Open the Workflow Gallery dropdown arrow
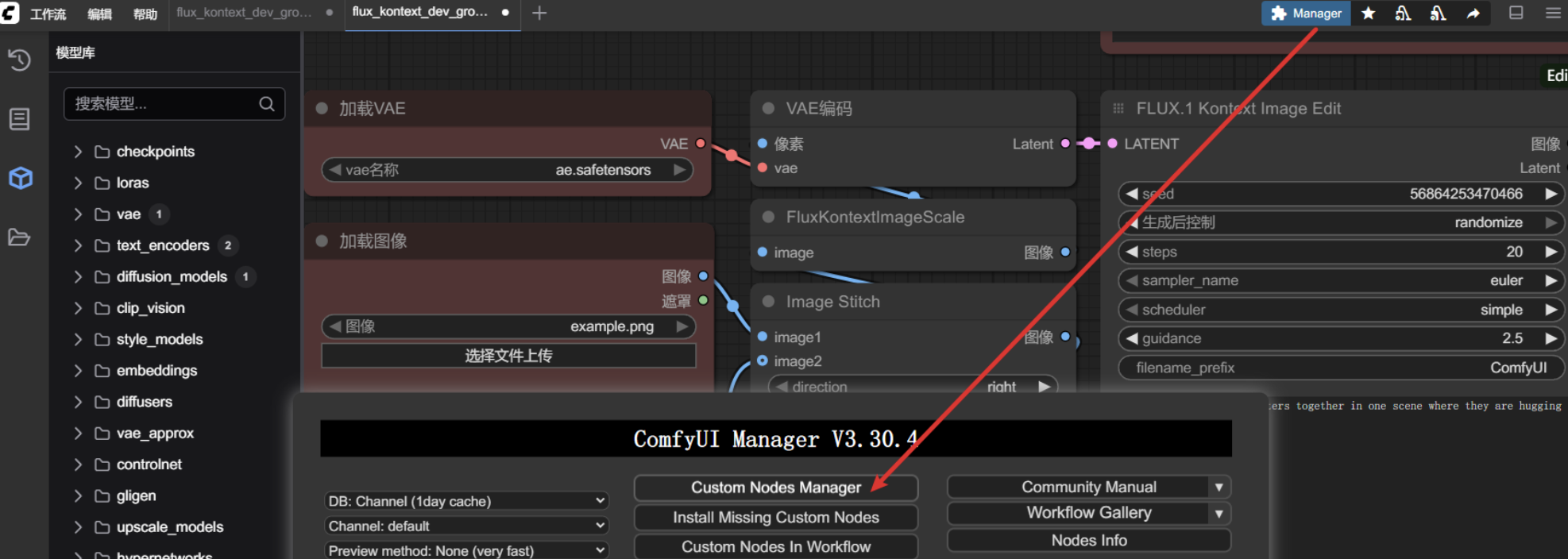This screenshot has height=559, width=1568. pos(1218,514)
